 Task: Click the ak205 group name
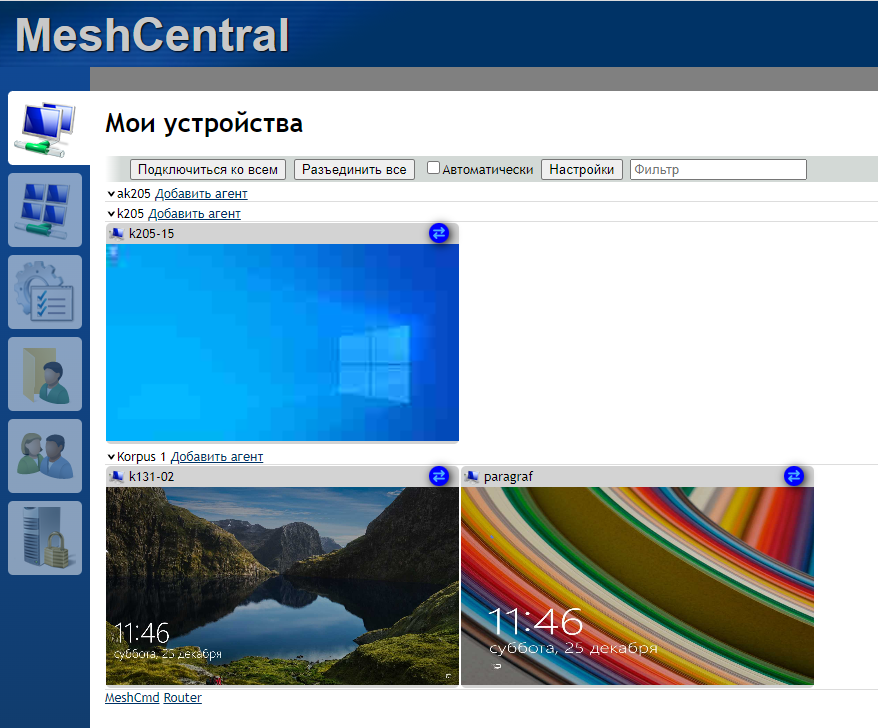click(x=134, y=194)
